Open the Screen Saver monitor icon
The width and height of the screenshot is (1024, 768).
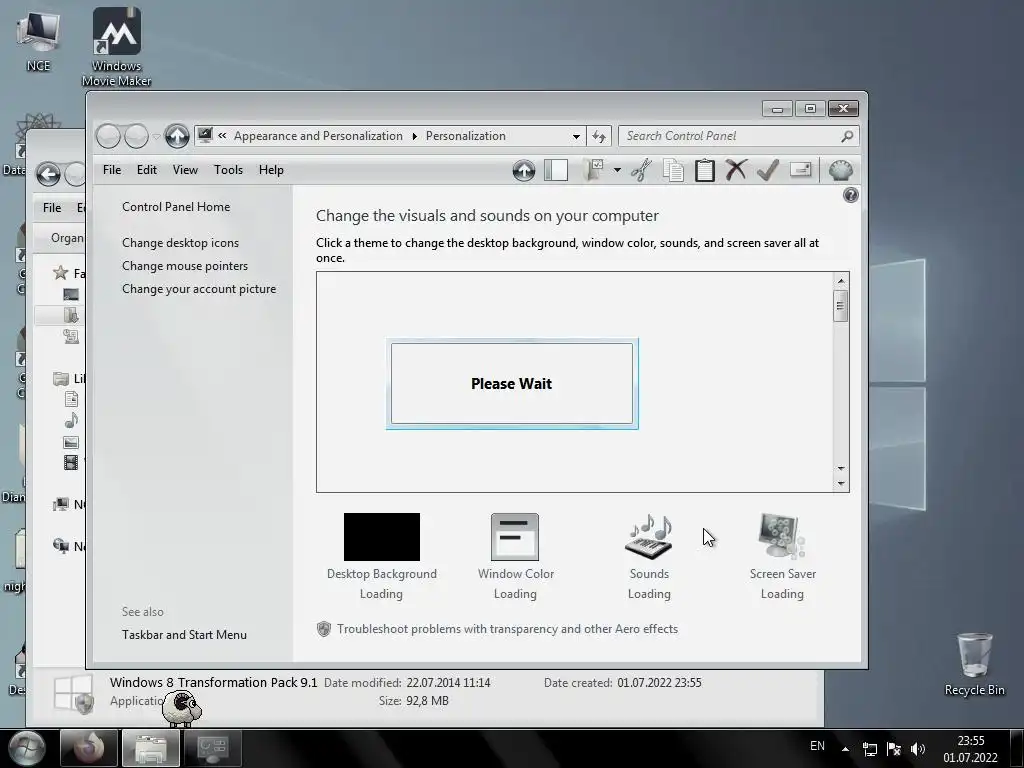(782, 537)
